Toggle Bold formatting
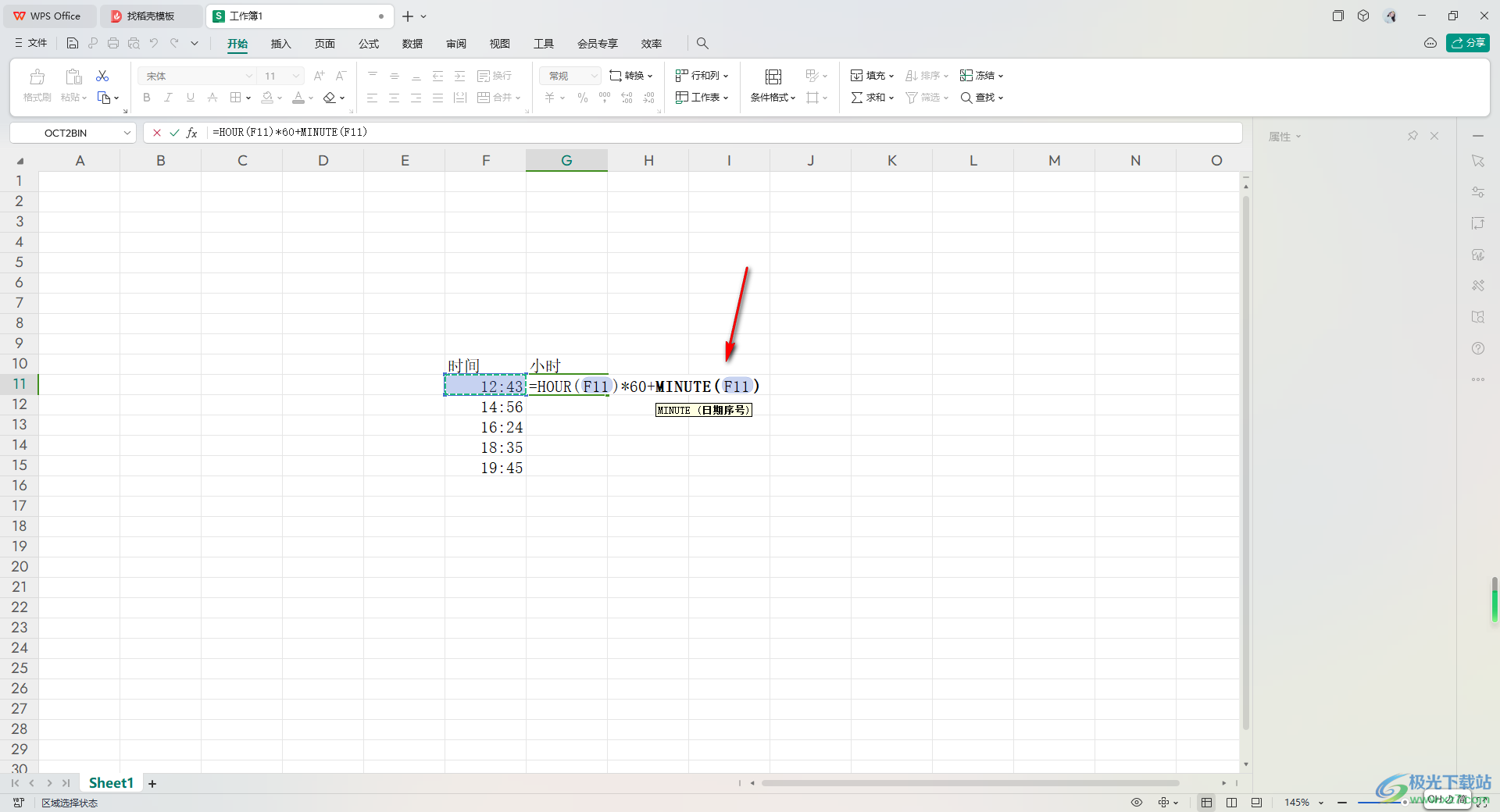The width and height of the screenshot is (1500, 812). [147, 98]
